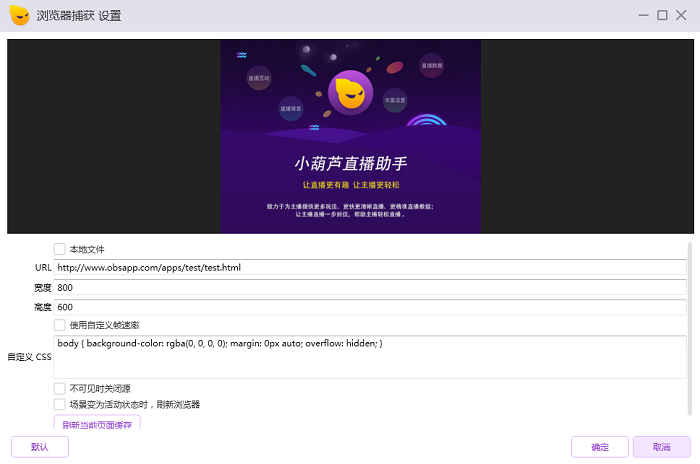
Task: Click the browser preview thumbnail
Action: click(x=350, y=136)
